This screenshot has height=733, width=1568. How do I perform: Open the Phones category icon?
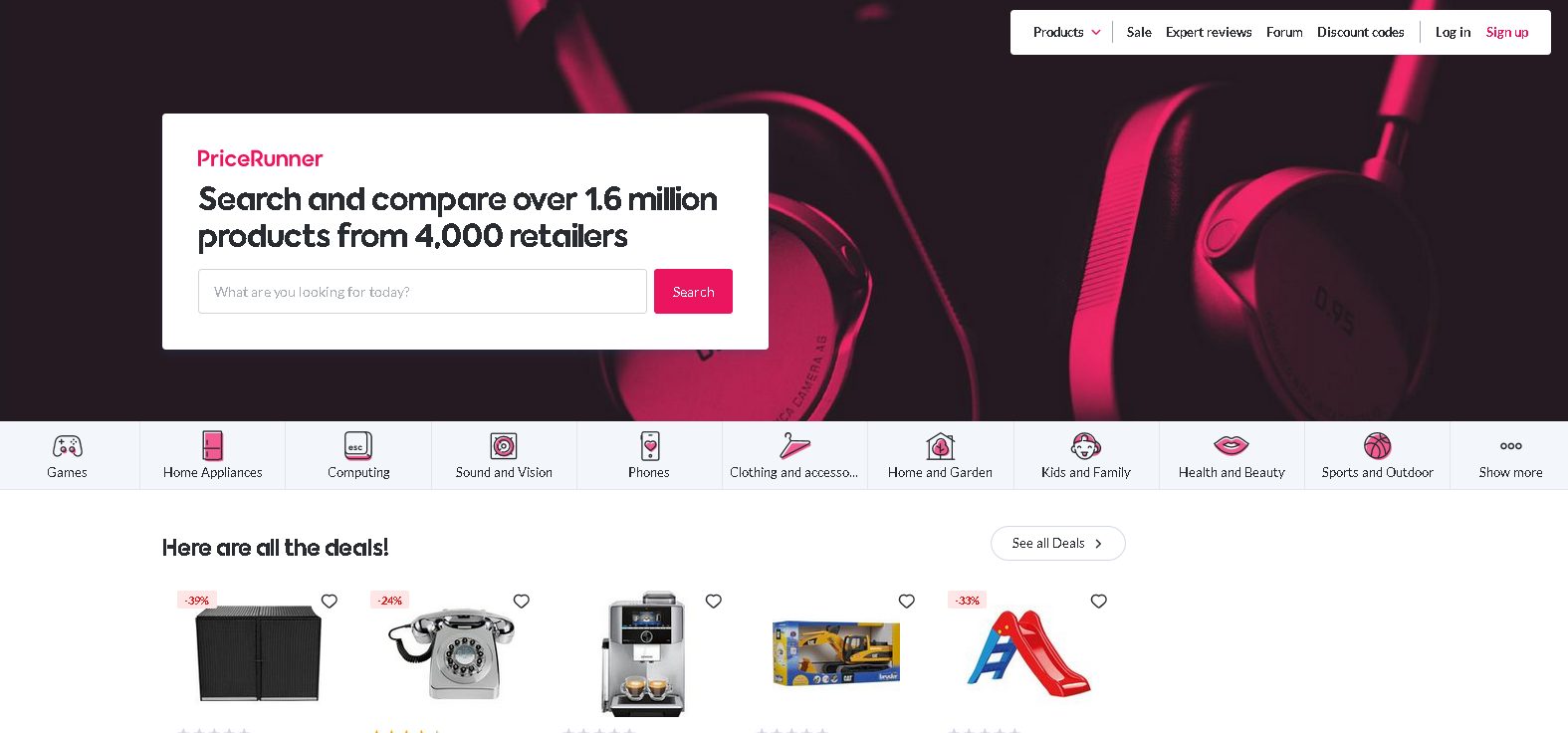coord(649,445)
